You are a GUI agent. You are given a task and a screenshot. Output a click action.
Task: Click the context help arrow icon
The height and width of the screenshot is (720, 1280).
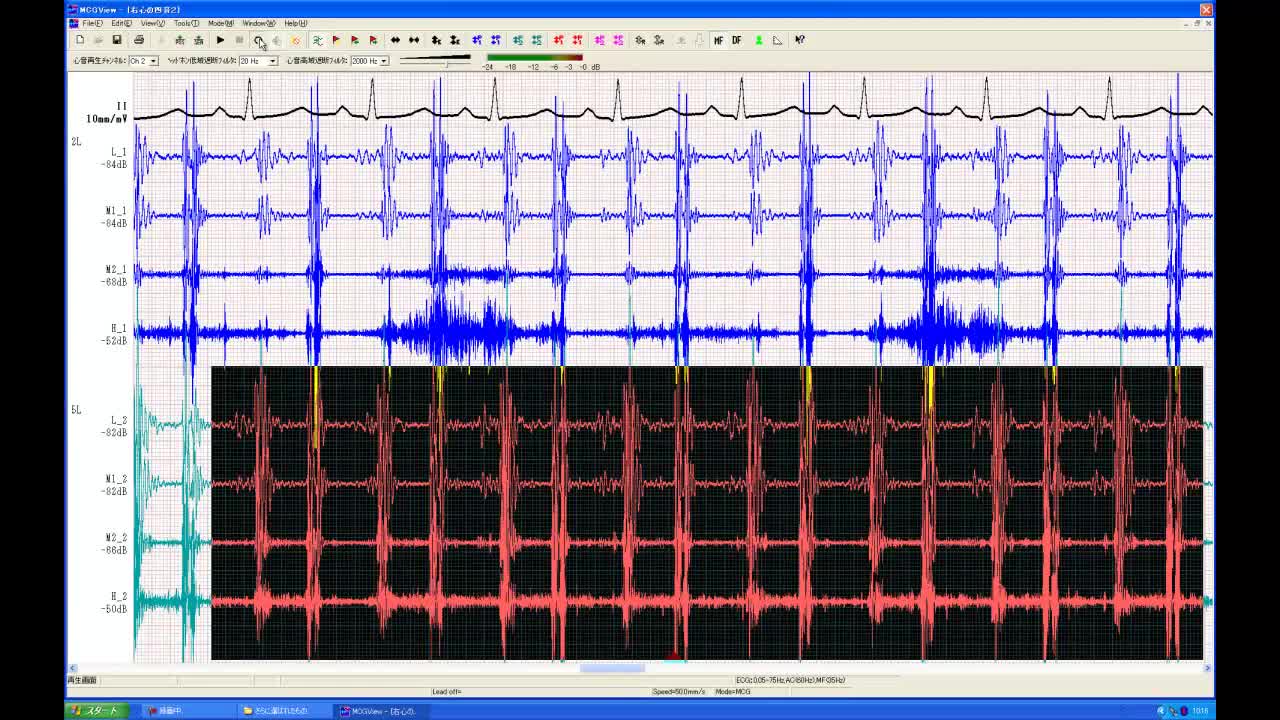click(799, 40)
